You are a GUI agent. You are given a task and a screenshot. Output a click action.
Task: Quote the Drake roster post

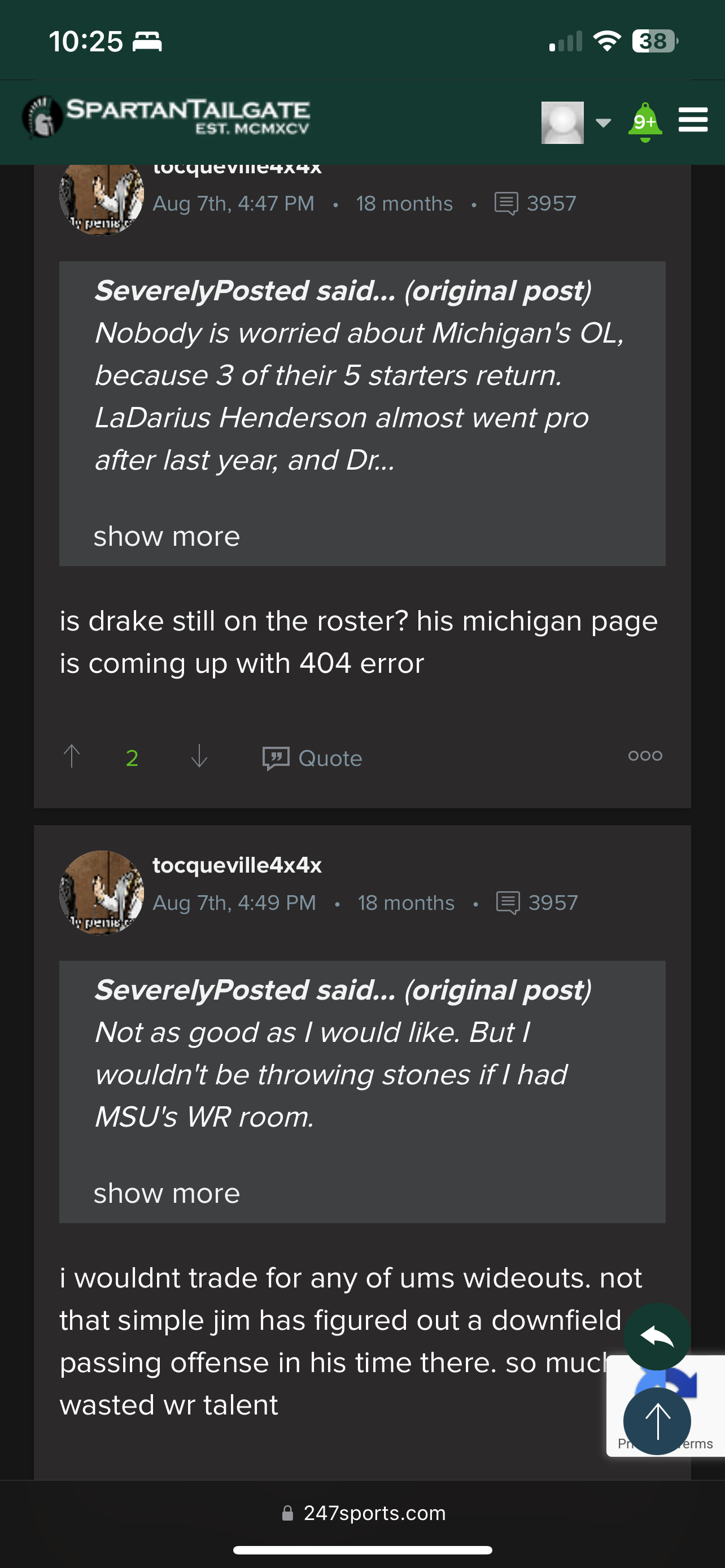(312, 759)
